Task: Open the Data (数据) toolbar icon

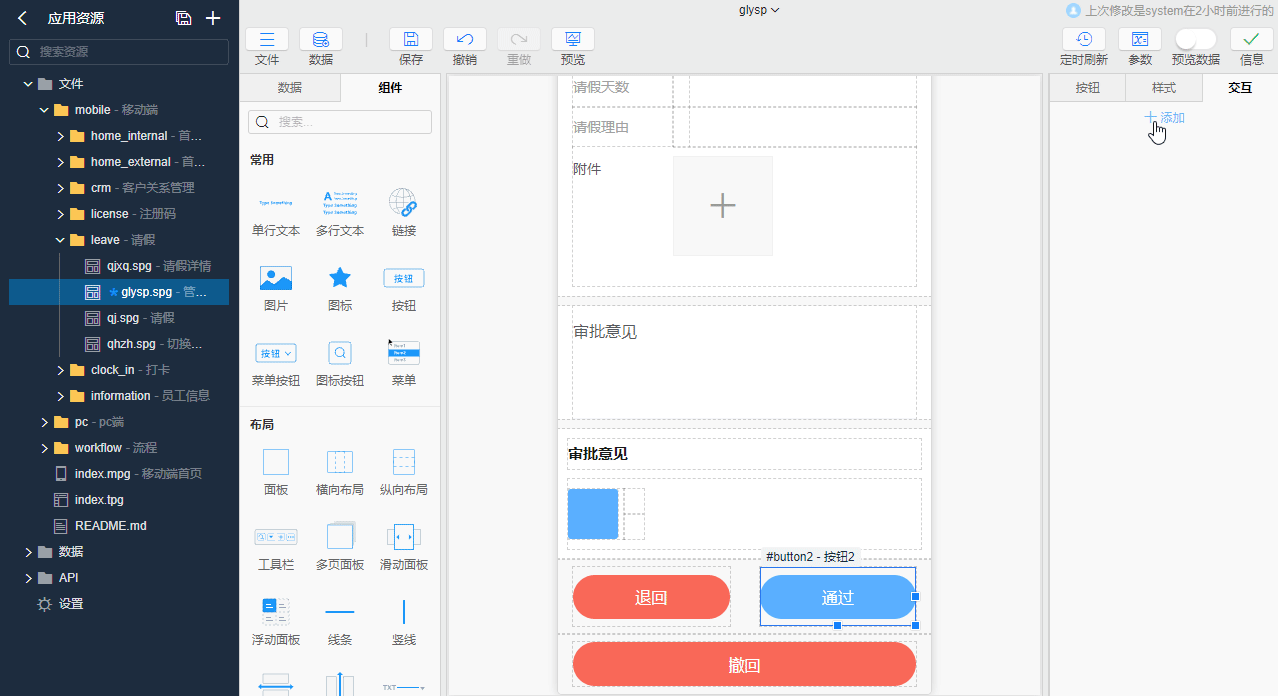Action: point(320,40)
